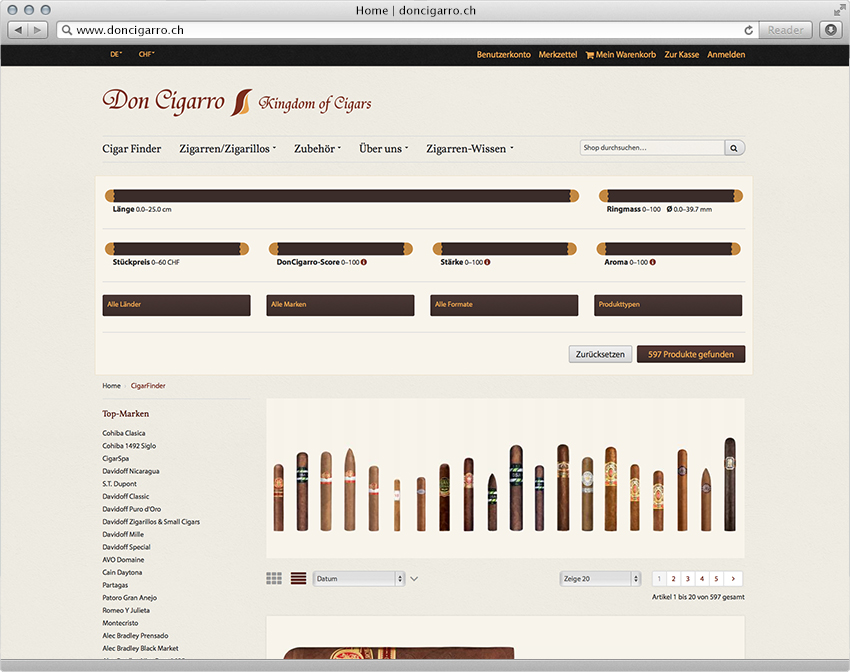Viewport: 850px width, 672px height.
Task: Click the info icon beside DonCigarro-Score
Action: click(x=364, y=262)
